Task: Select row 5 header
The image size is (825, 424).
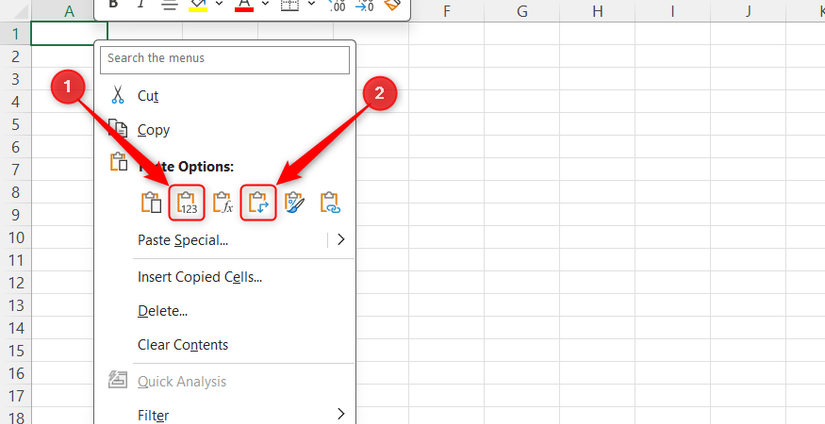Action: coord(15,124)
